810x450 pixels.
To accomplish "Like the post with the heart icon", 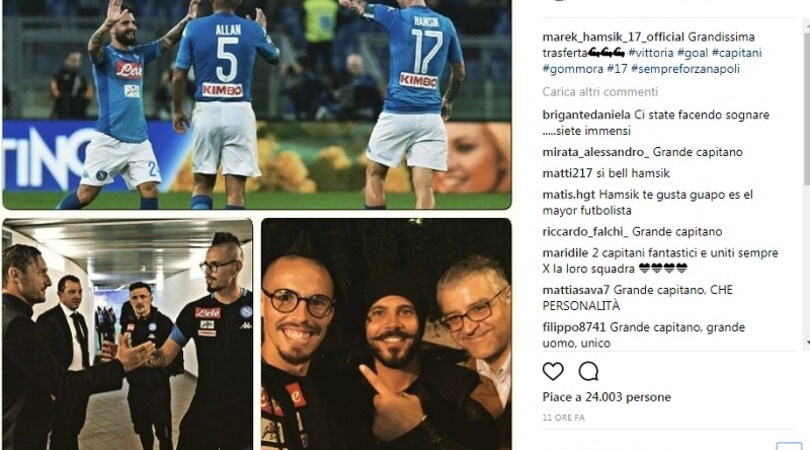I will coord(553,371).
